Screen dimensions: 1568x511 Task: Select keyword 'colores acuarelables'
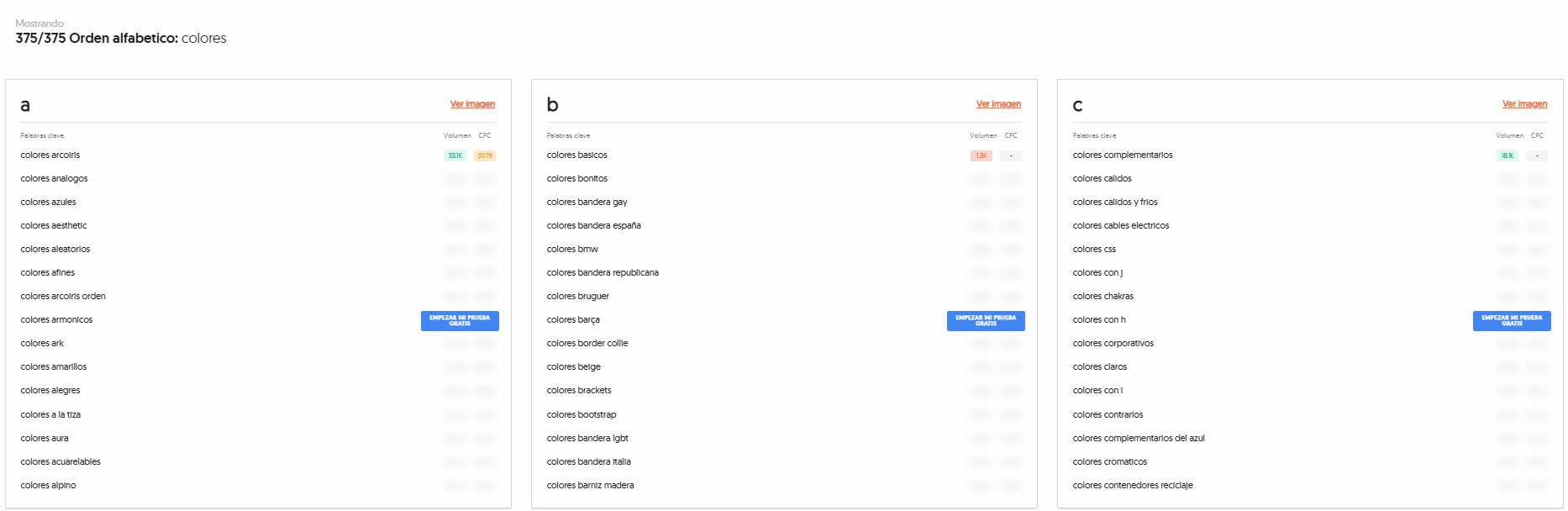click(61, 462)
